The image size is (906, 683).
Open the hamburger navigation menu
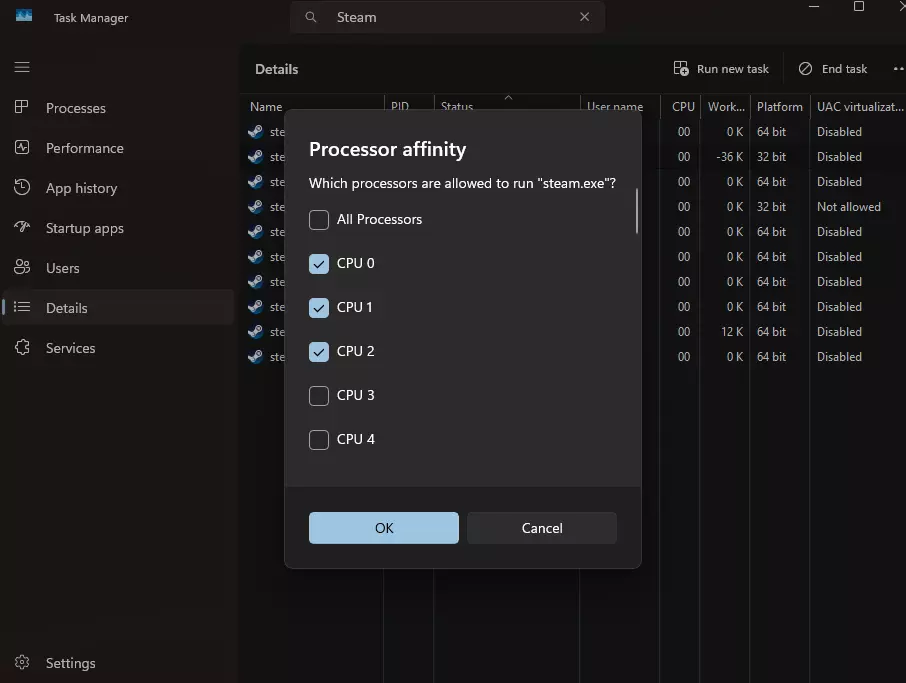[22, 67]
